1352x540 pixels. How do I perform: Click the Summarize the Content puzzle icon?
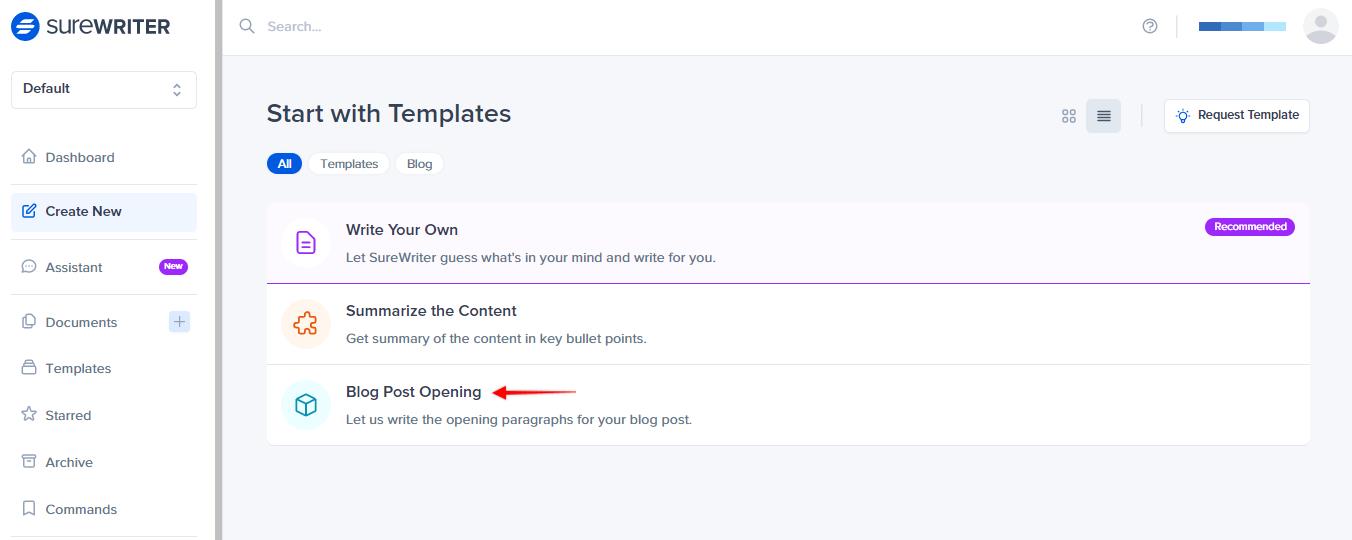[306, 324]
